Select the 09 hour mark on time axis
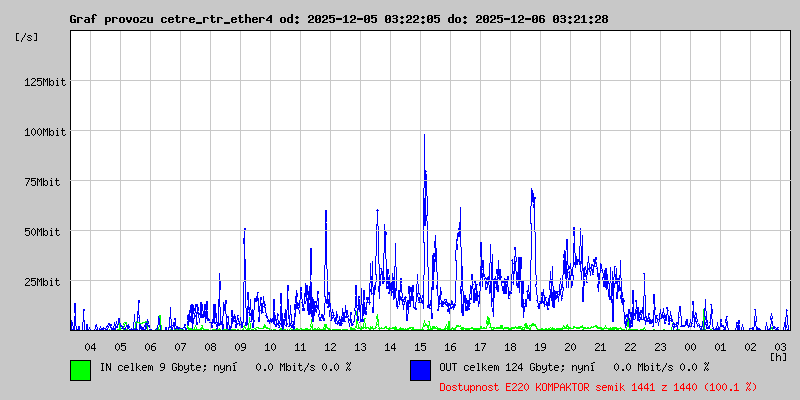 pyautogui.click(x=240, y=346)
